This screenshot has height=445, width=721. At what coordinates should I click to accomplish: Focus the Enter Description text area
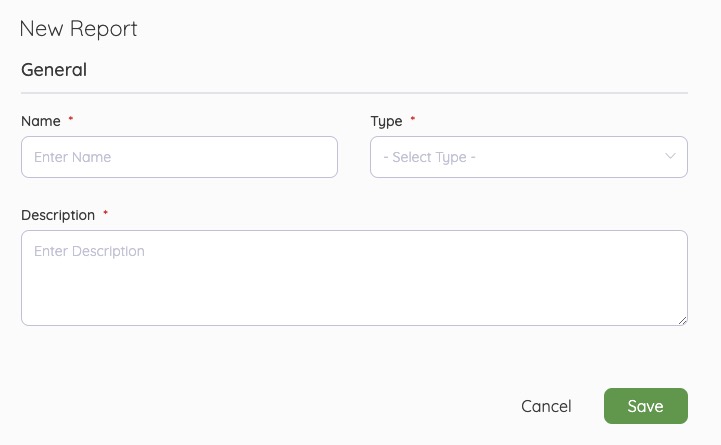[354, 277]
